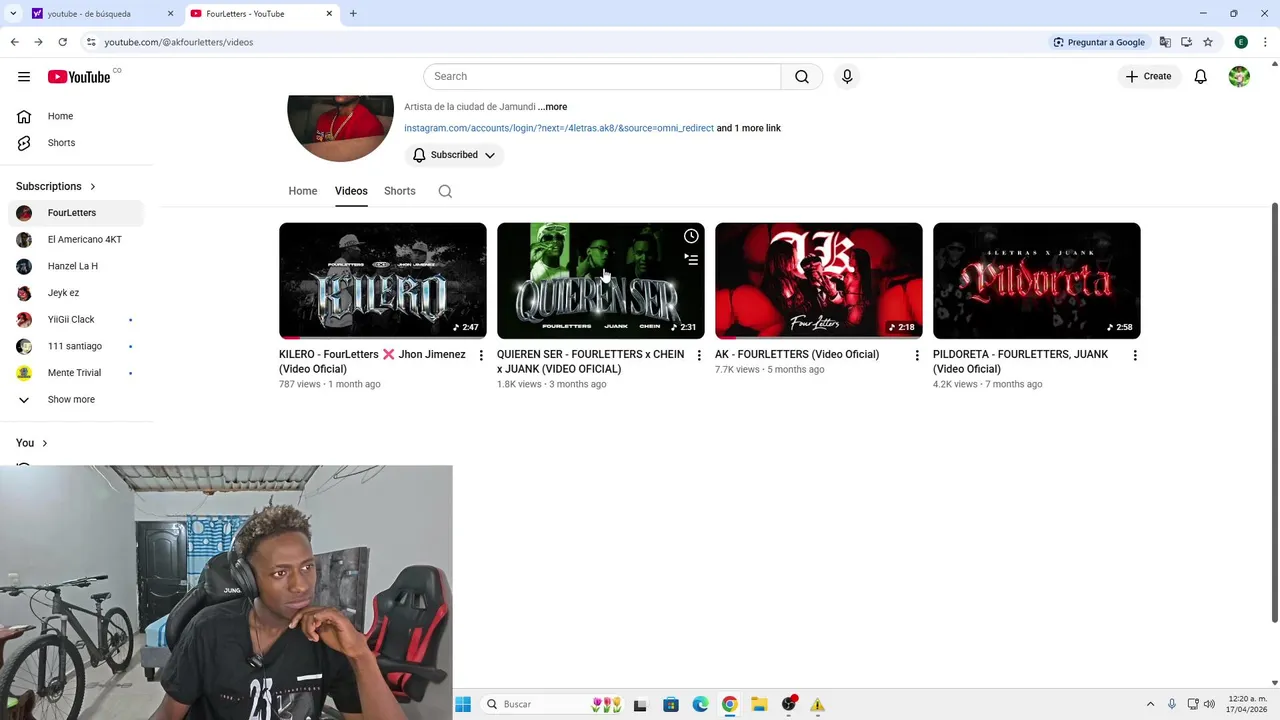The height and width of the screenshot is (720, 1280).
Task: Switch to channel Shorts tab
Action: (400, 191)
